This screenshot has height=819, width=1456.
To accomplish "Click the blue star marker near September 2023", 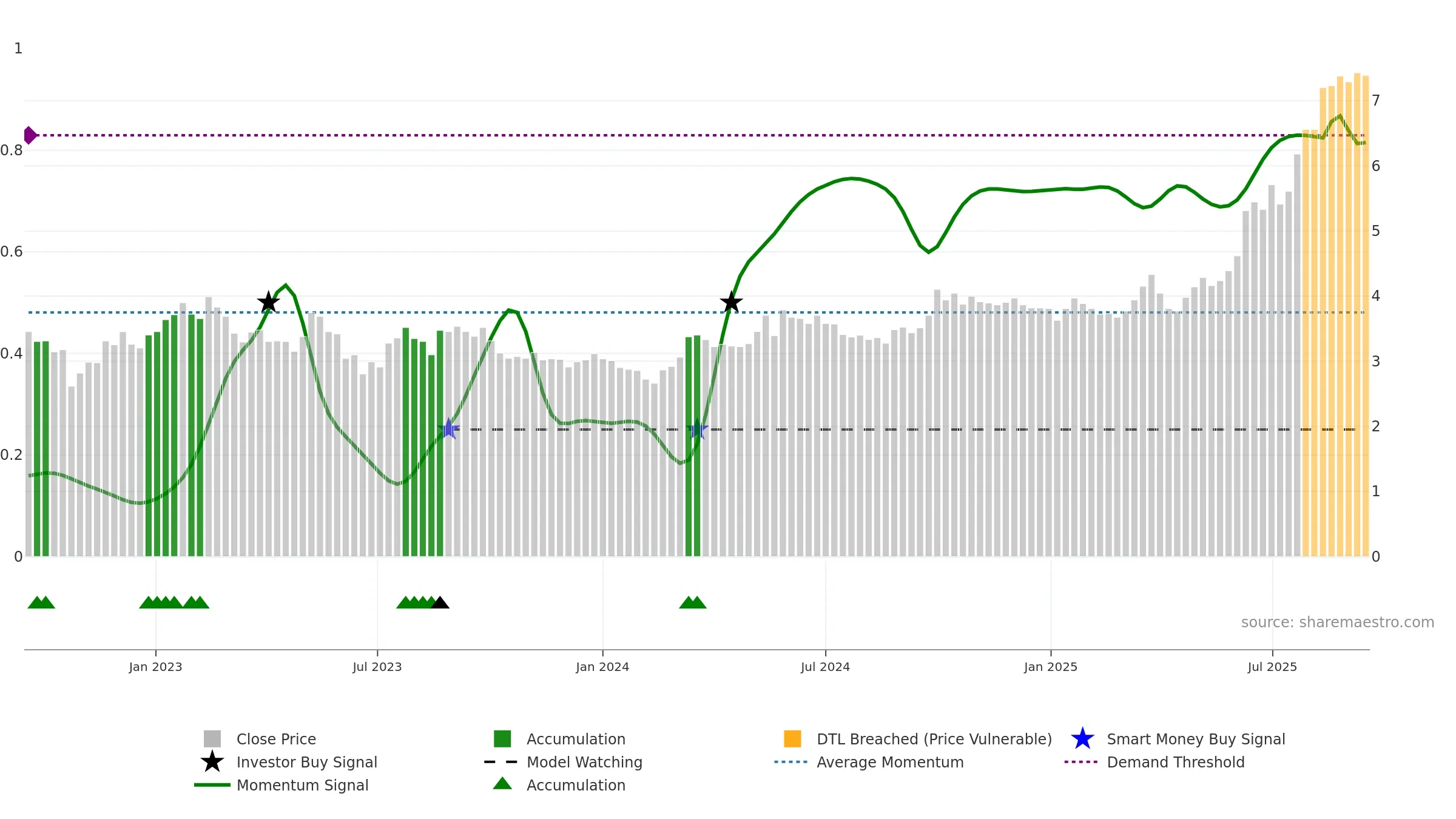I will point(449,430).
